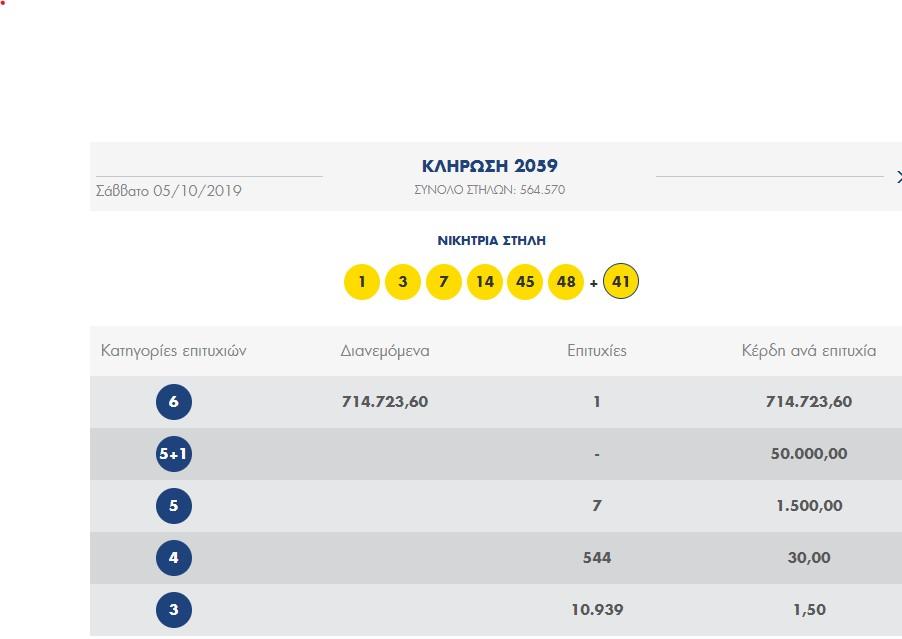
Task: Click the blue category 5 badge
Action: click(174, 506)
